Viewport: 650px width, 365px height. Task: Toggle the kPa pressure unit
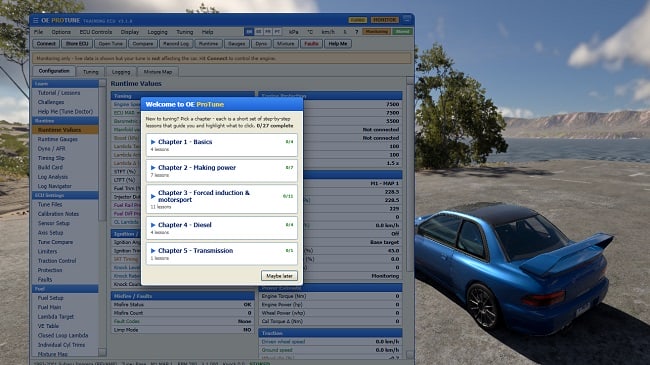(x=293, y=32)
